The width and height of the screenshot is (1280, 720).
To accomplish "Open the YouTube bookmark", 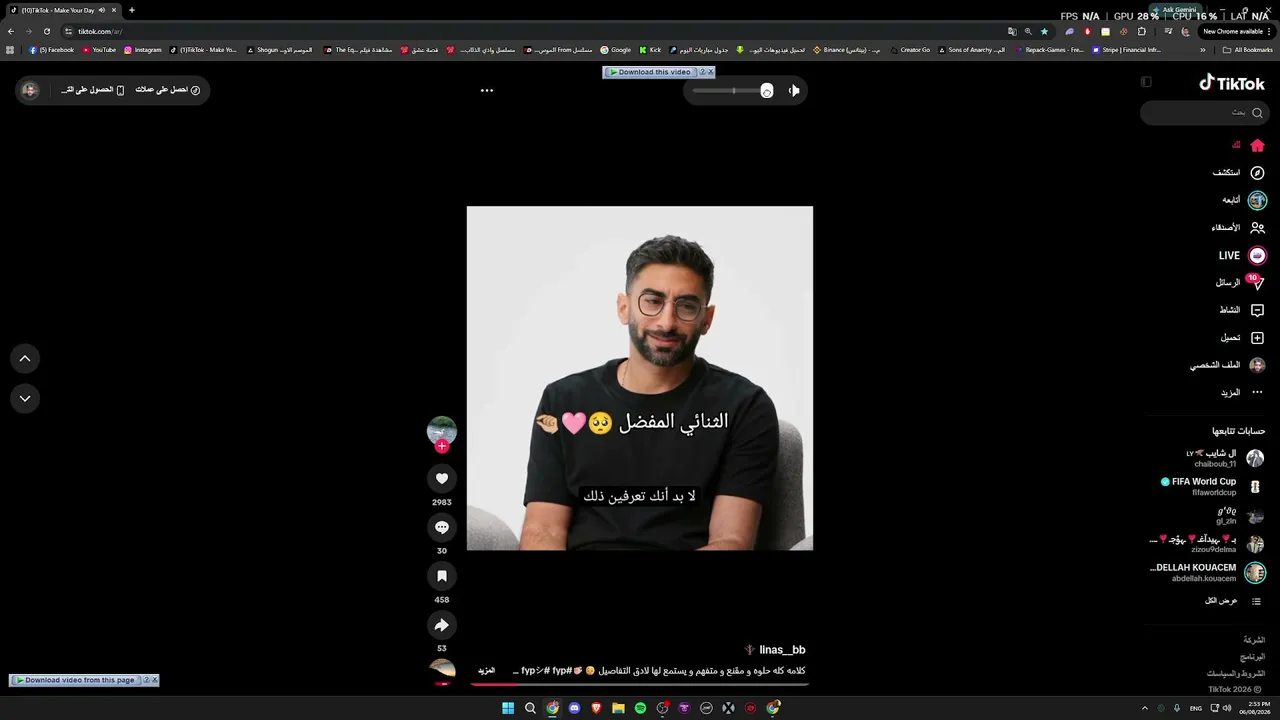I will click(x=99, y=50).
